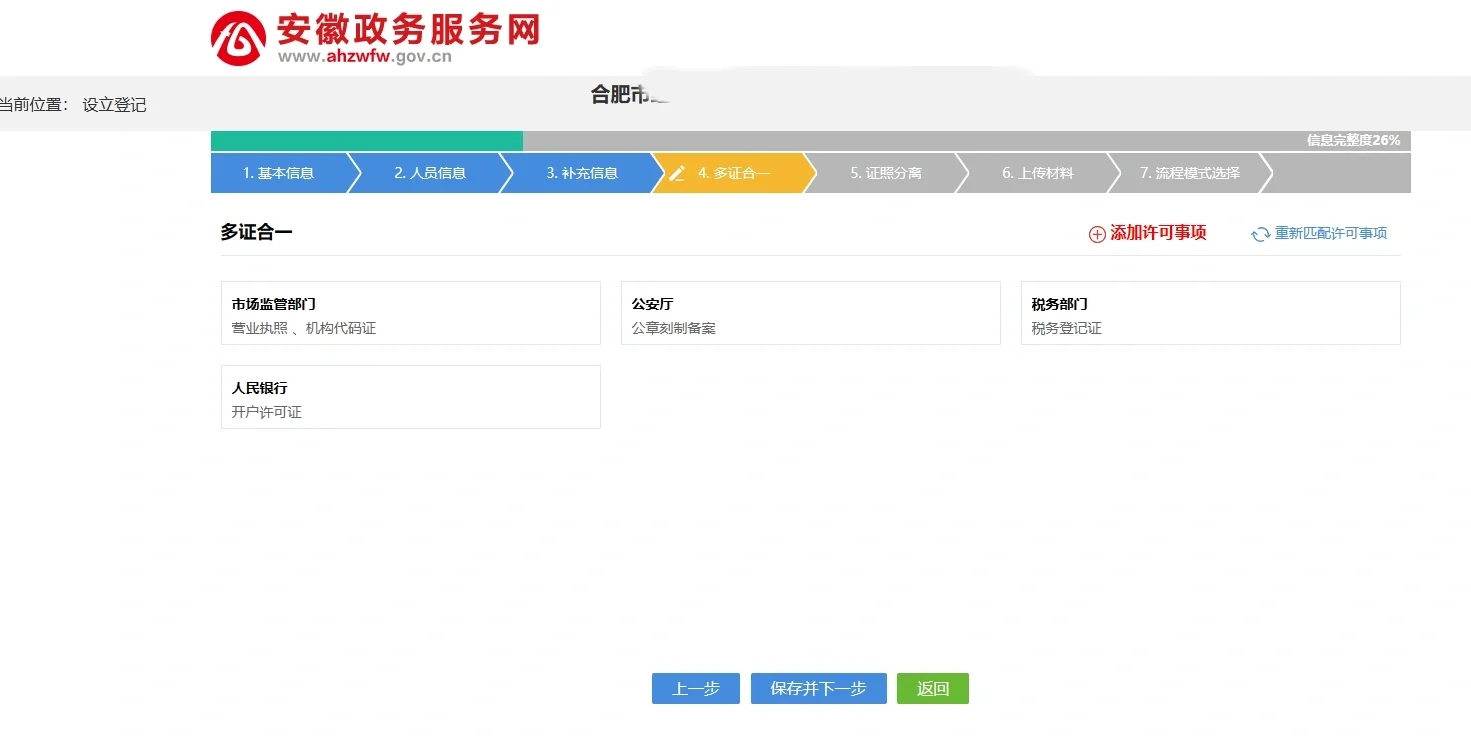This screenshot has width=1471, height=741.
Task: Select step 7 流程模式选择
Action: (1190, 173)
